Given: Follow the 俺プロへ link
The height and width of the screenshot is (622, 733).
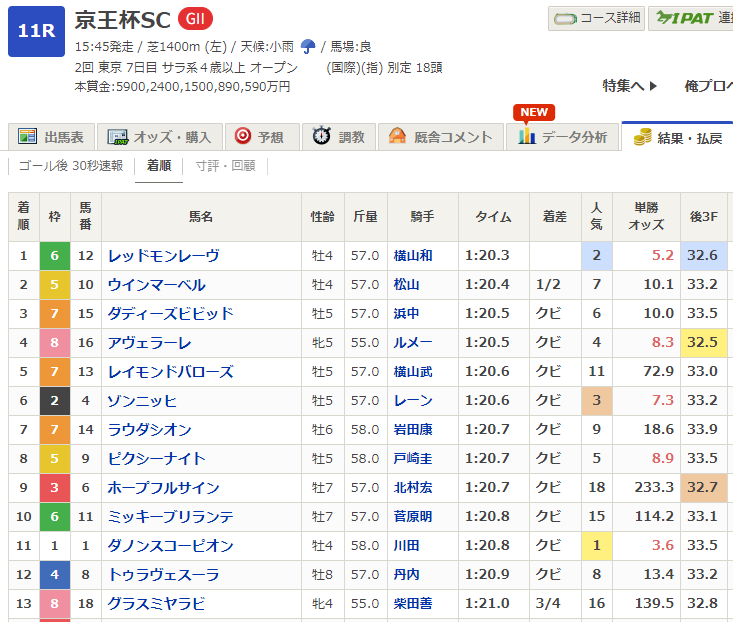Looking at the screenshot, I should pyautogui.click(x=709, y=86).
